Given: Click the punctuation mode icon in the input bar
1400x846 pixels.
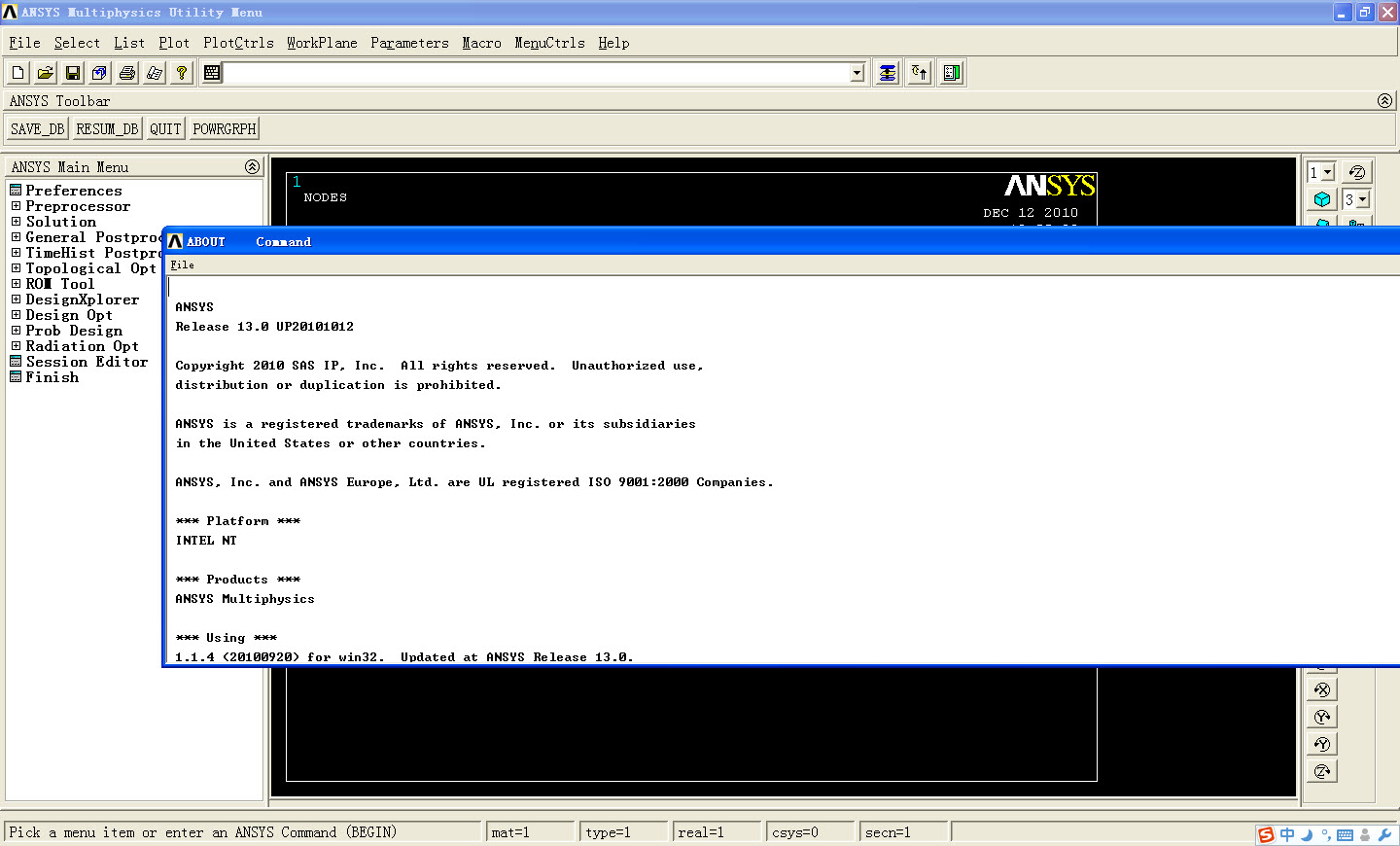Looking at the screenshot, I should point(1326,834).
